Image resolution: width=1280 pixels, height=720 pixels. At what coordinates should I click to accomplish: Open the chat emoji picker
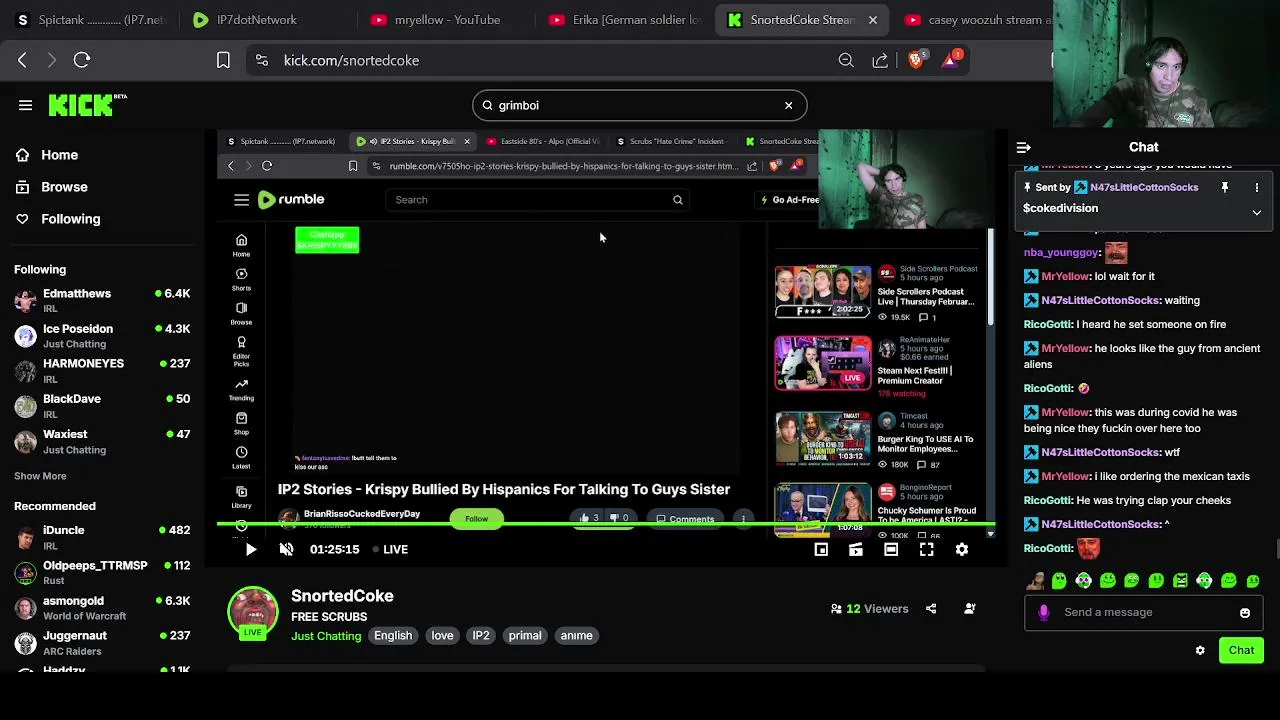click(x=1245, y=613)
